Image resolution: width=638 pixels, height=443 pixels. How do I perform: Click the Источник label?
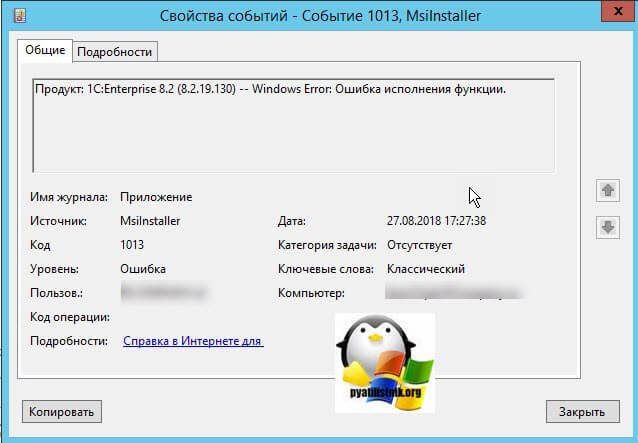point(58,221)
